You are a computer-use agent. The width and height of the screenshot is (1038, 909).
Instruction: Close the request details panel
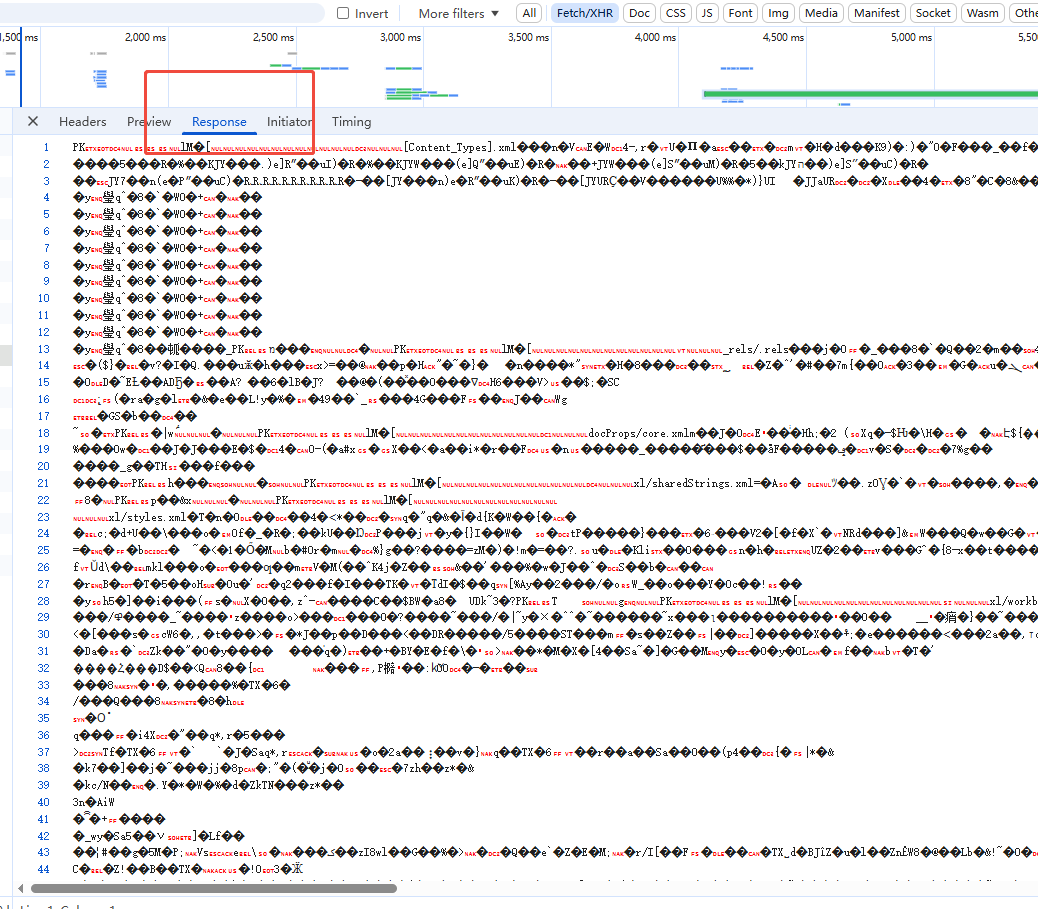pyautogui.click(x=33, y=121)
